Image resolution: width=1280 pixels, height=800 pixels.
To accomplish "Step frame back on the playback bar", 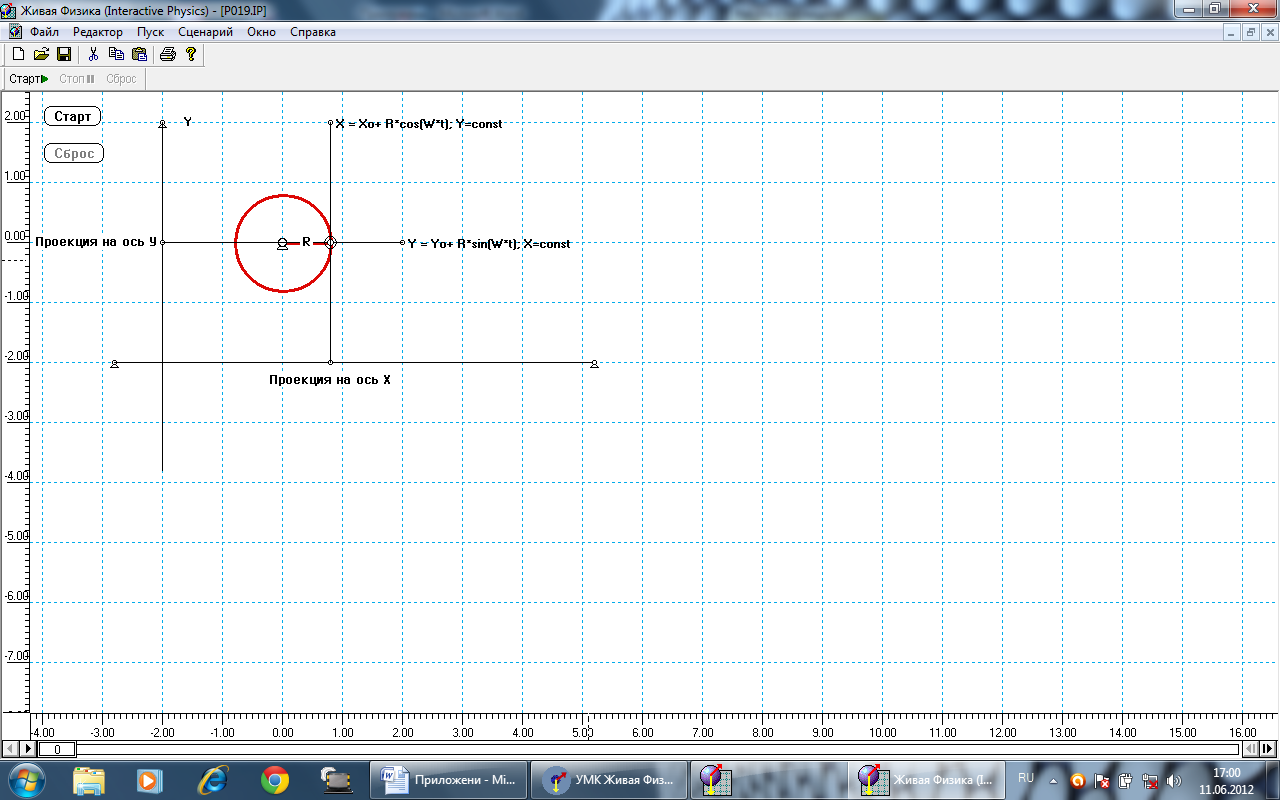I will pyautogui.click(x=10, y=748).
